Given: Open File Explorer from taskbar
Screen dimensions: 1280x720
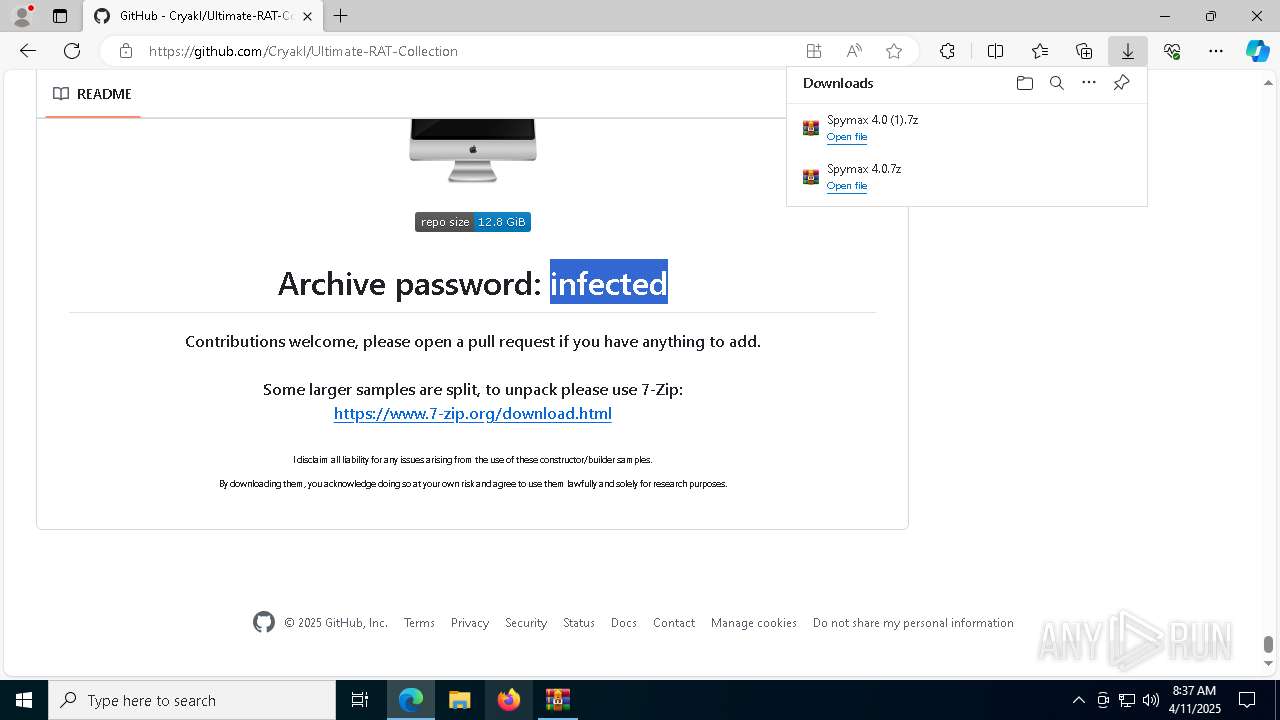Looking at the screenshot, I should (x=460, y=700).
